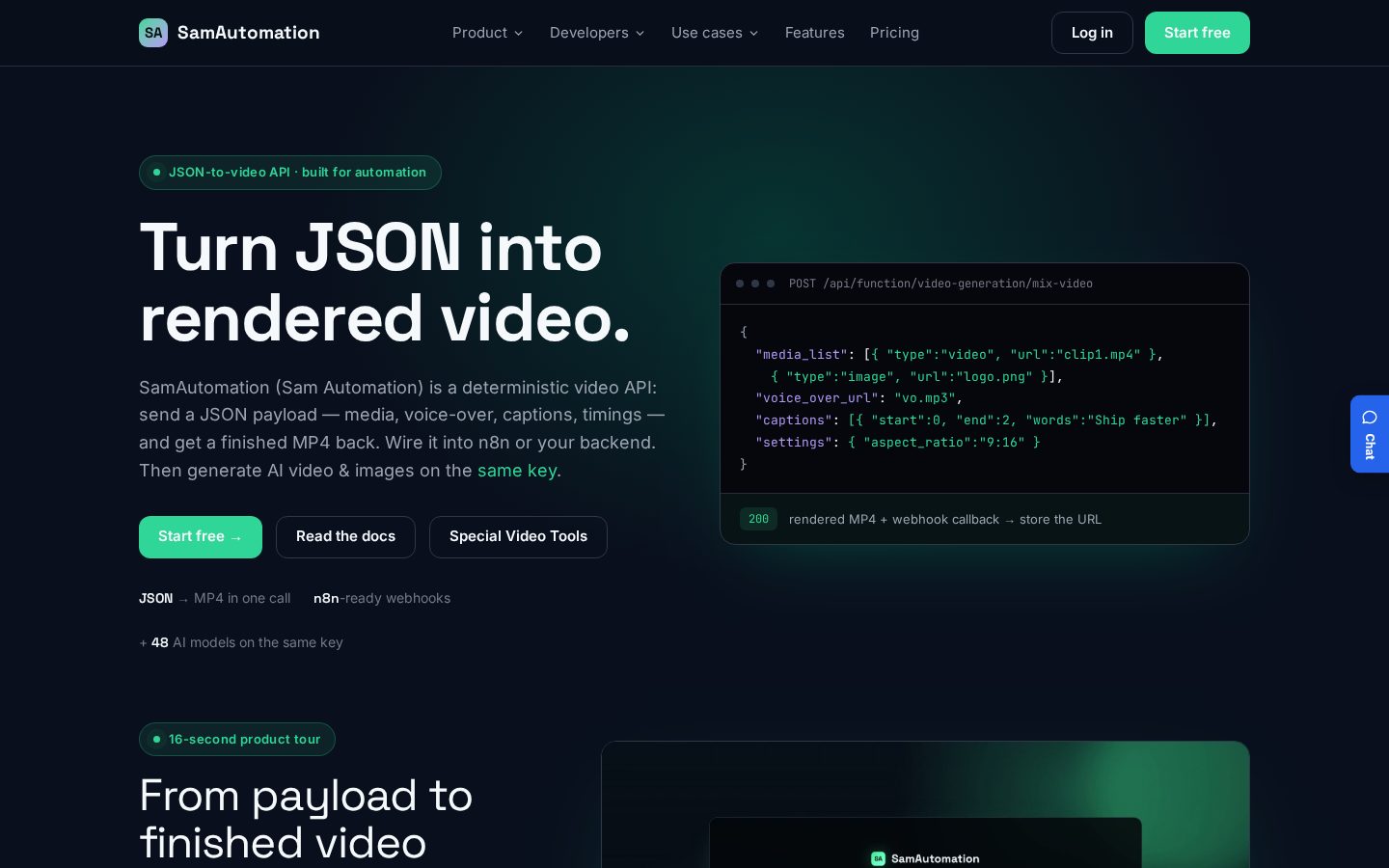Go to the Features page

click(x=815, y=33)
